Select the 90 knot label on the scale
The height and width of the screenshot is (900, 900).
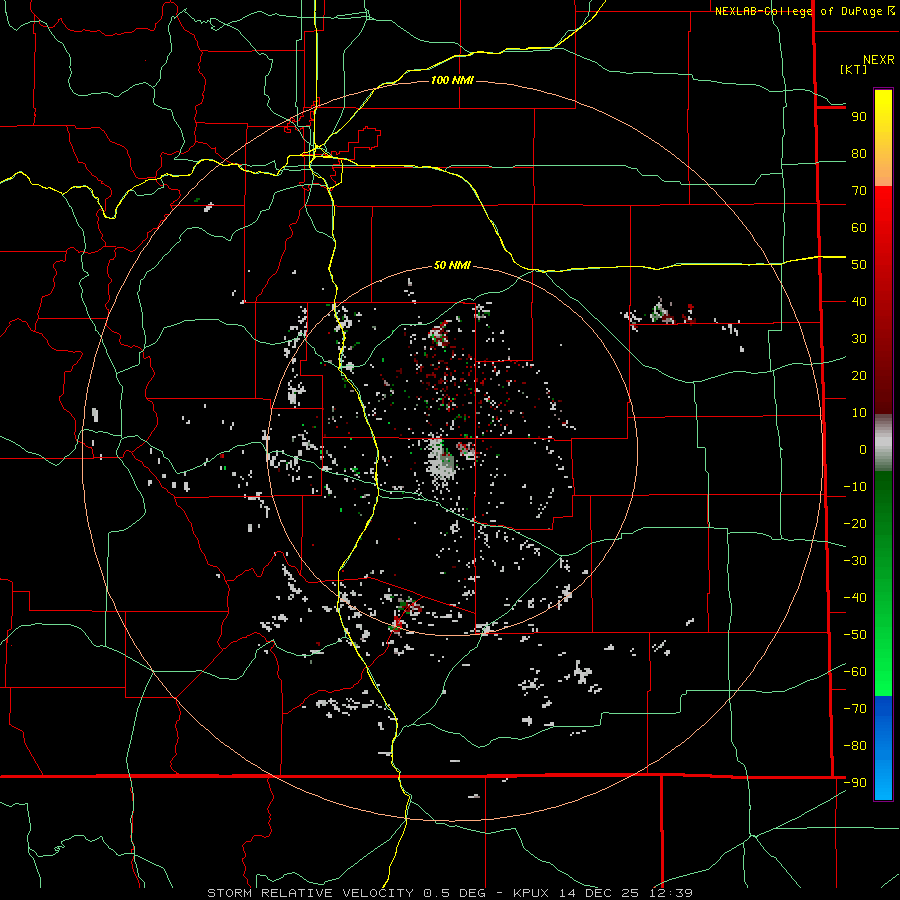(859, 117)
